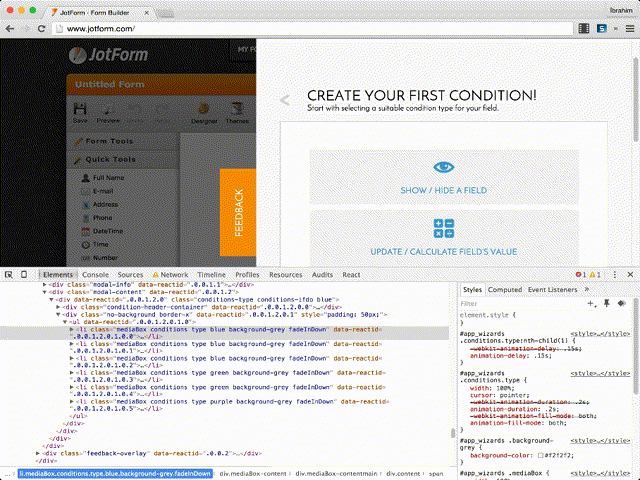Expand the purple mediaBox li node
The height and width of the screenshot is (480, 640).
(x=71, y=402)
